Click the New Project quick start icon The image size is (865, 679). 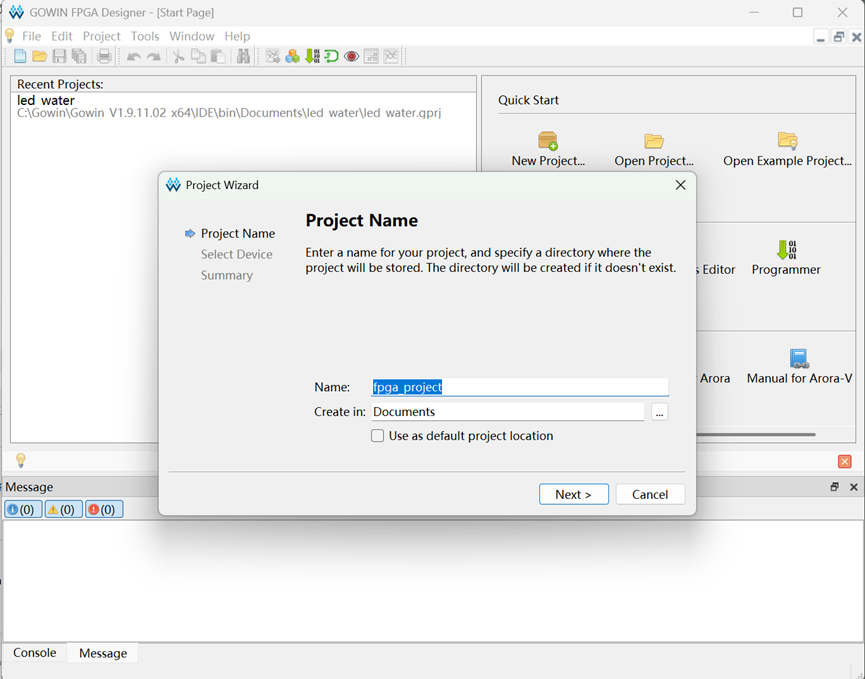[x=548, y=141]
